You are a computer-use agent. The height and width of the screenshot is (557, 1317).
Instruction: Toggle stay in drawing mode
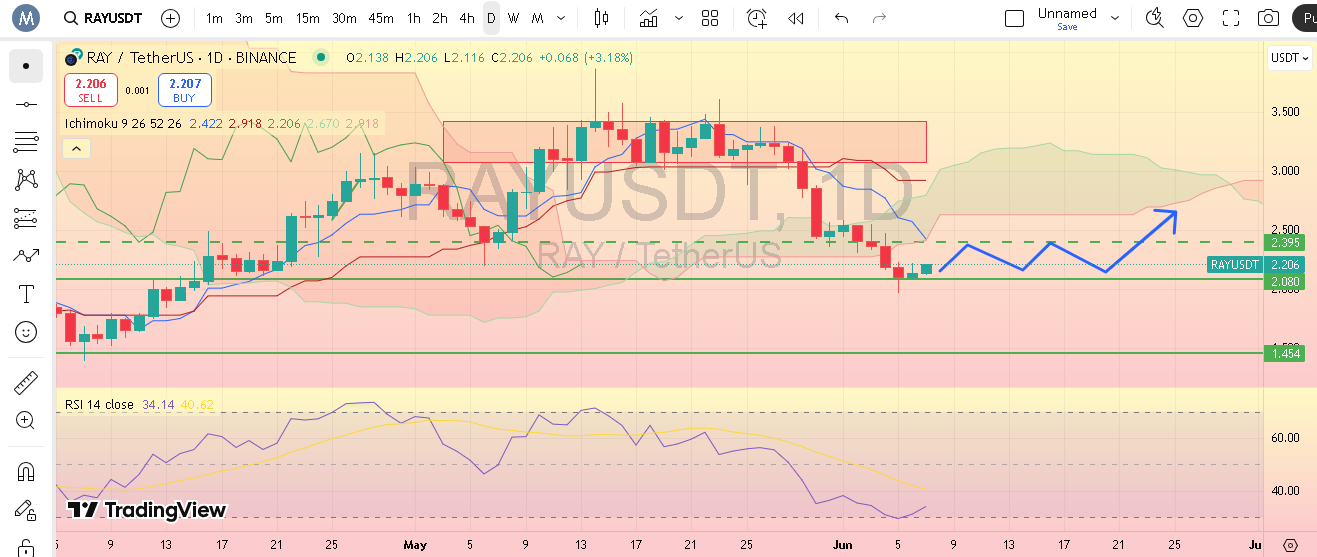[26, 511]
